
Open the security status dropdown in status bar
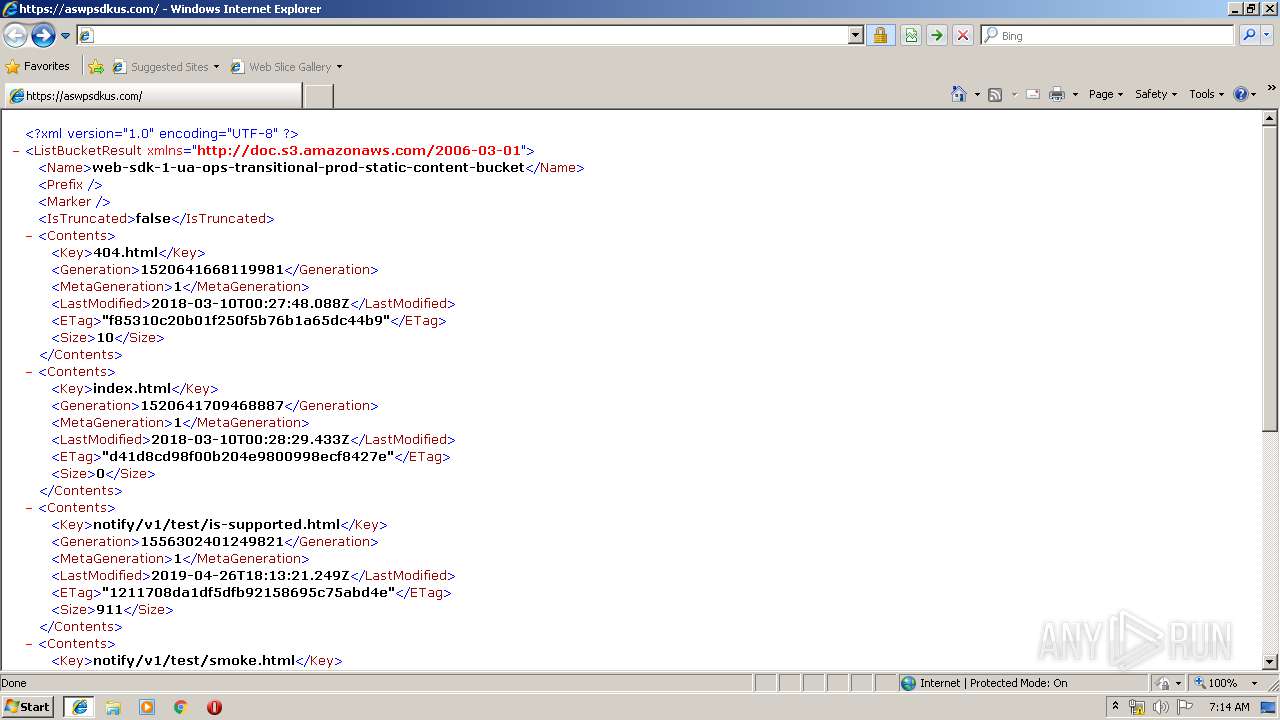[1169, 683]
